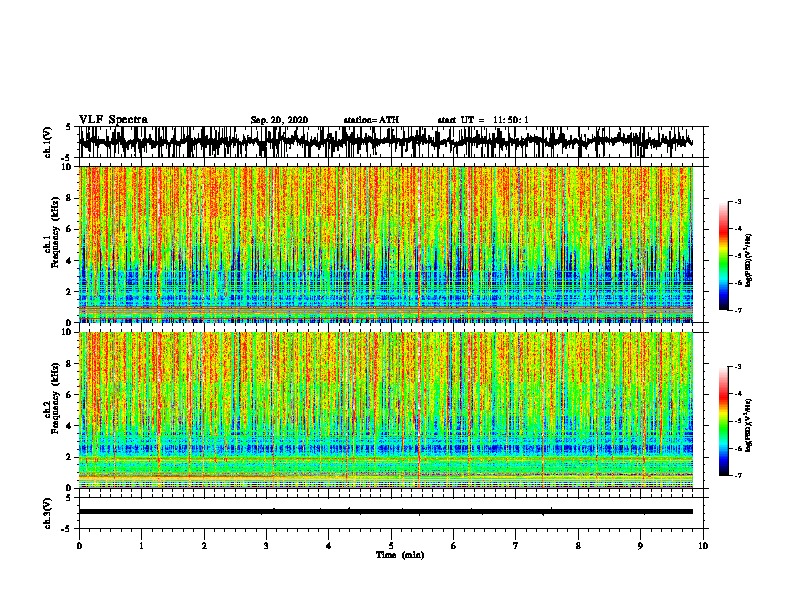
Task: Click the ch.1 spectrogram color scale bar
Action: (723, 256)
